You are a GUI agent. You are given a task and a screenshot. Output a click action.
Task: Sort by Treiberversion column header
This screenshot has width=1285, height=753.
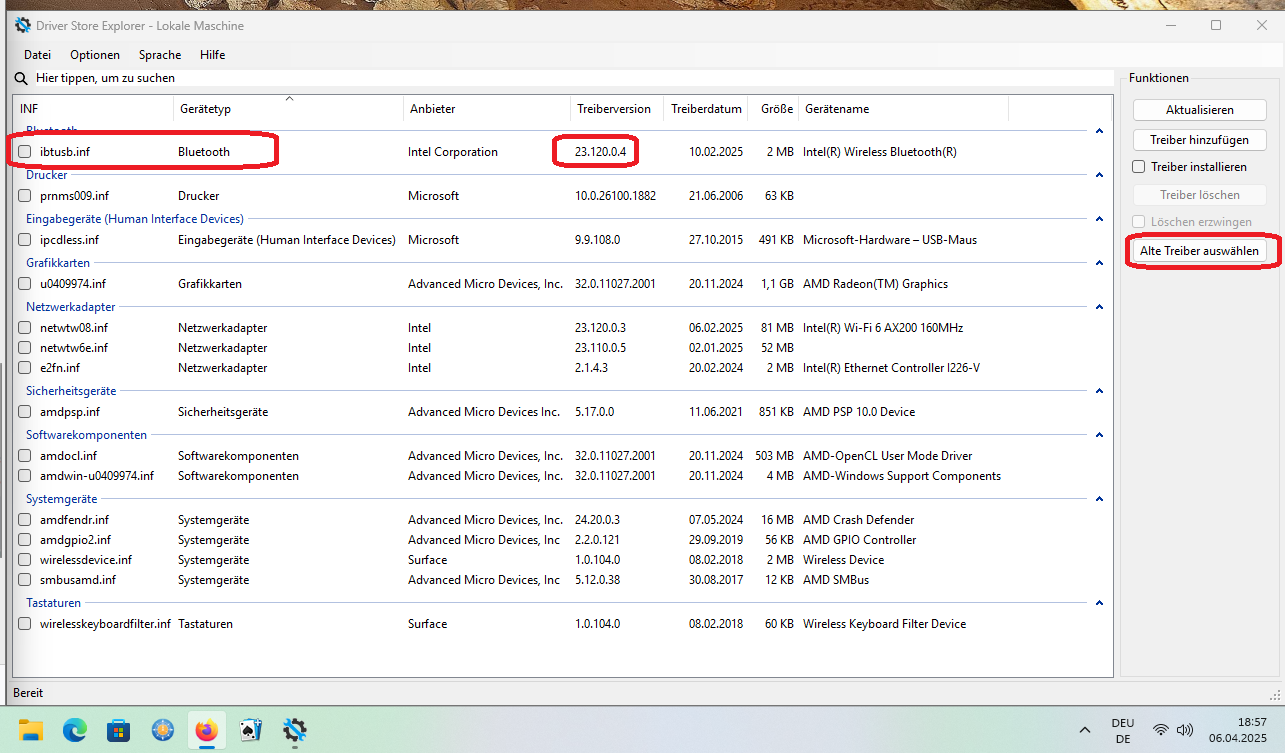coord(617,109)
